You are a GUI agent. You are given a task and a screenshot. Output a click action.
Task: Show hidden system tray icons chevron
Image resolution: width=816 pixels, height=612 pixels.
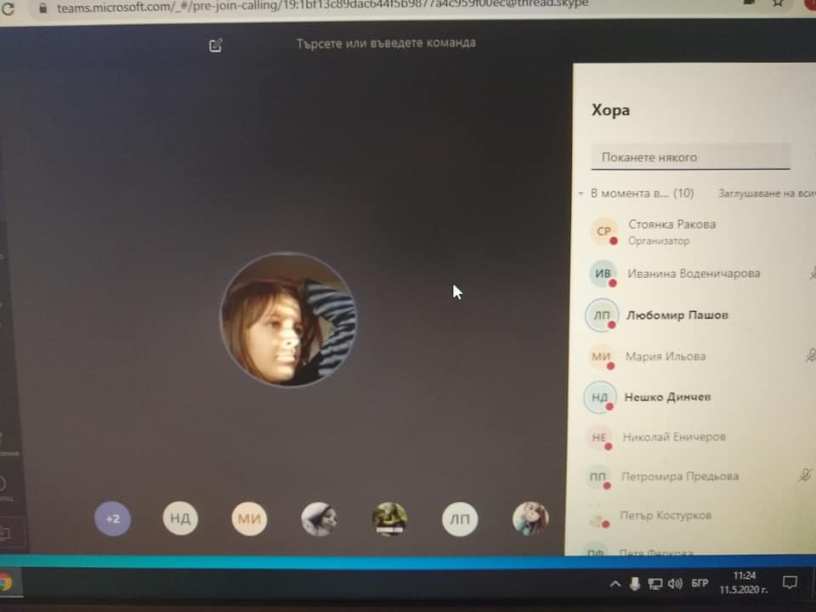click(614, 584)
